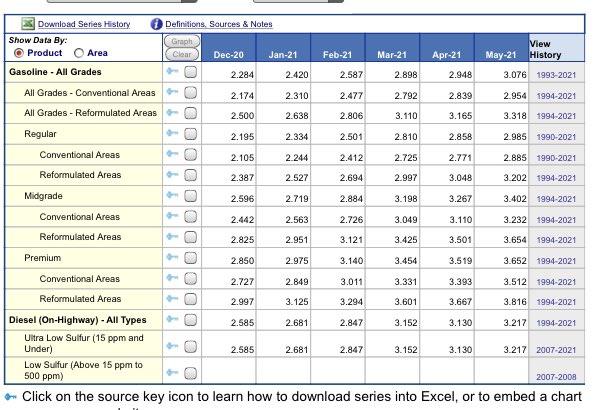Viewport: 609px width, 410px height.
Task: Click the value 3.454 in Premium row
Action: click(x=406, y=261)
